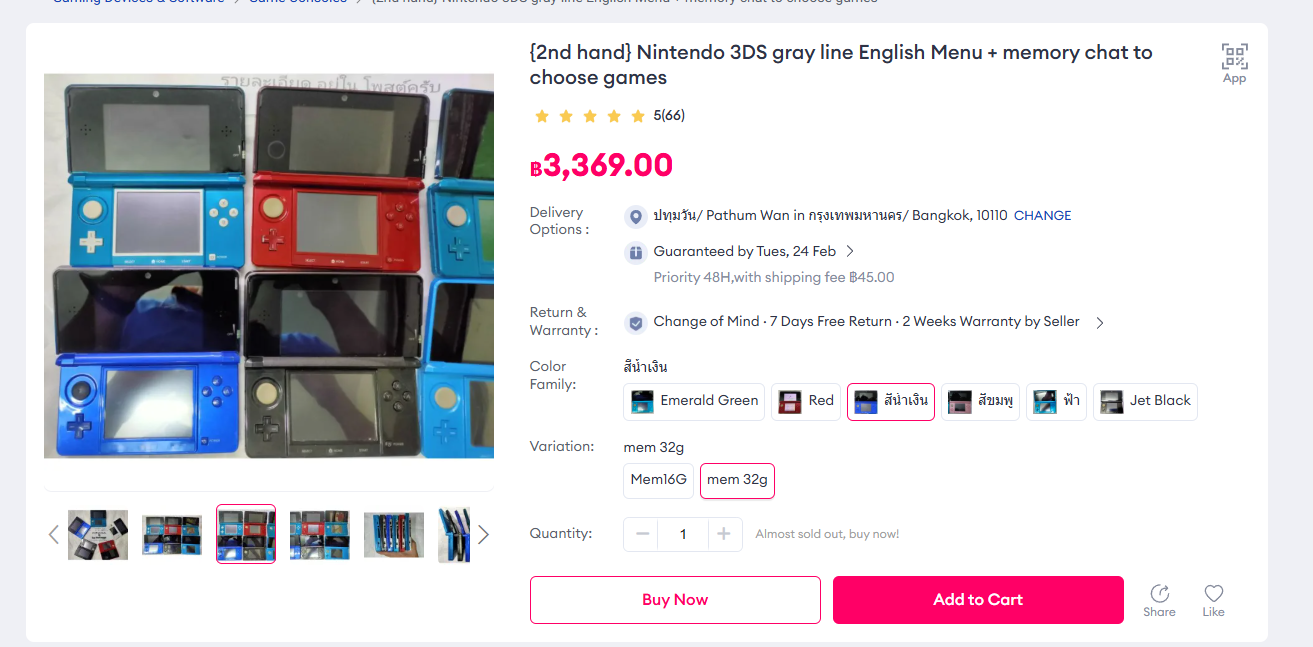
Task: Open the App QR code icon
Action: coord(1234,56)
